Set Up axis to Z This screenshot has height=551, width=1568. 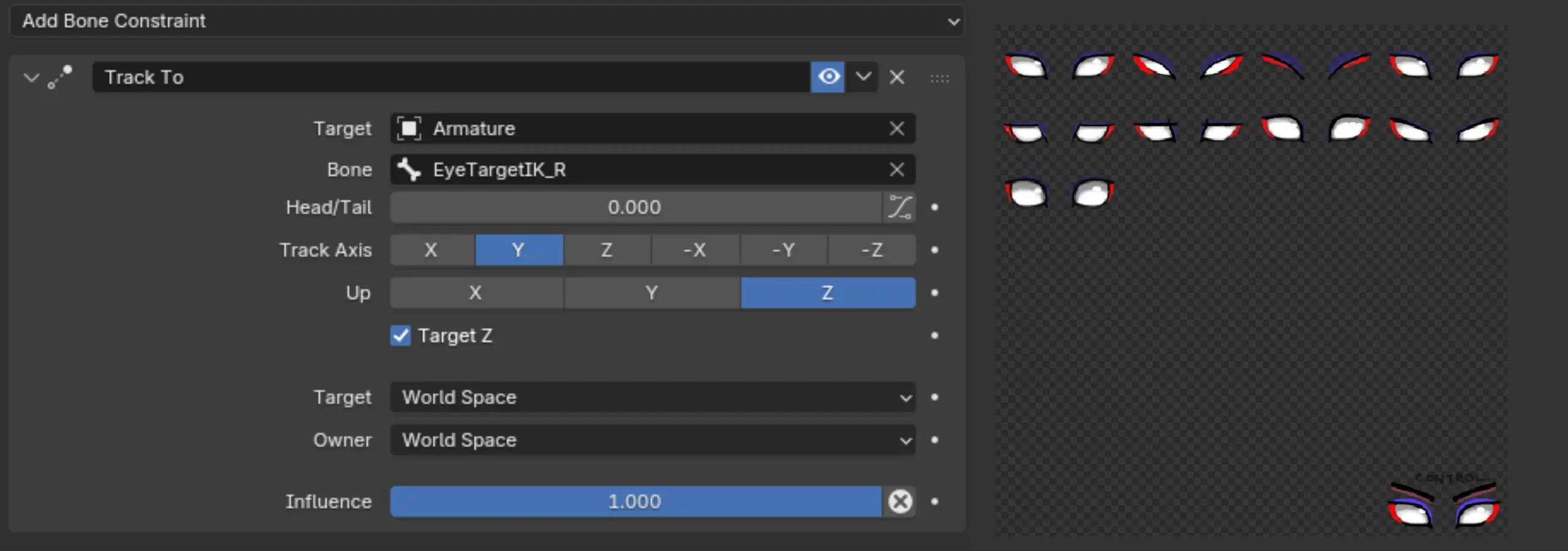pos(828,293)
